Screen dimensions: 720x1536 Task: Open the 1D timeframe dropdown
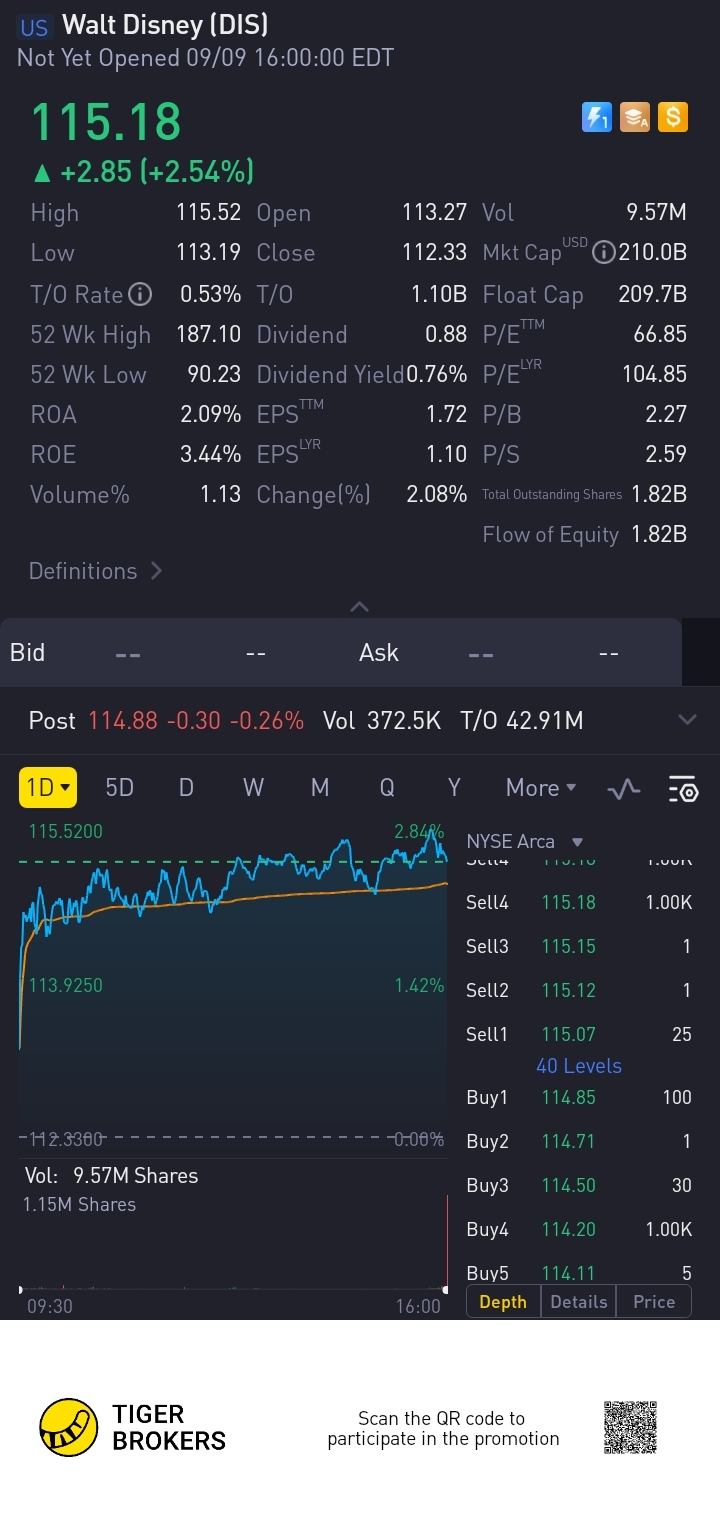point(48,788)
